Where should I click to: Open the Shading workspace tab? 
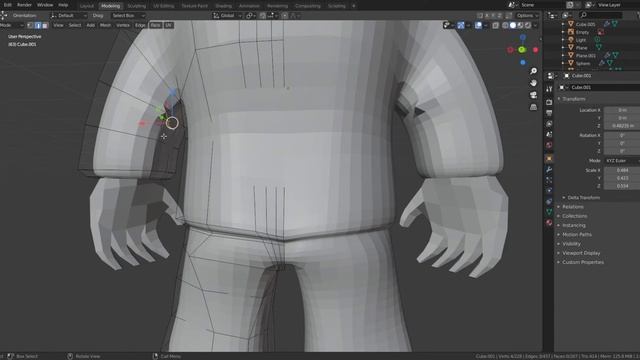(223, 6)
